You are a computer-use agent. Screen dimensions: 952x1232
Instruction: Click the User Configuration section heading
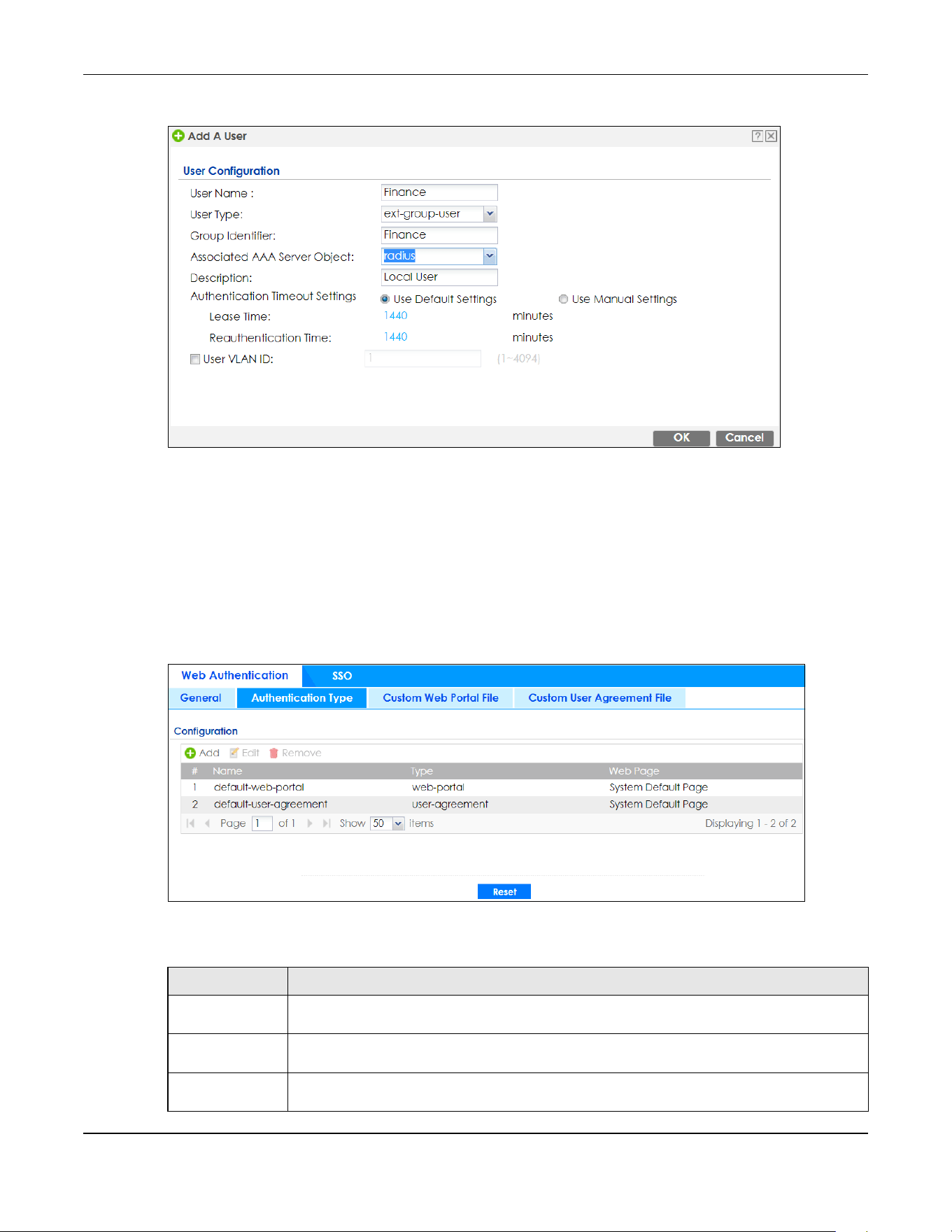pos(232,171)
